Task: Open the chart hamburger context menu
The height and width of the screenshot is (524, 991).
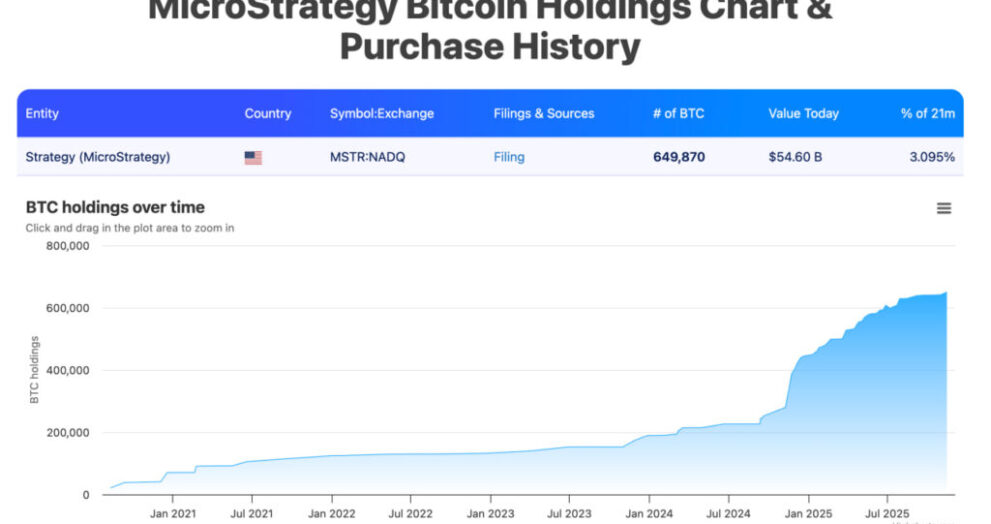Action: pyautogui.click(x=943, y=208)
